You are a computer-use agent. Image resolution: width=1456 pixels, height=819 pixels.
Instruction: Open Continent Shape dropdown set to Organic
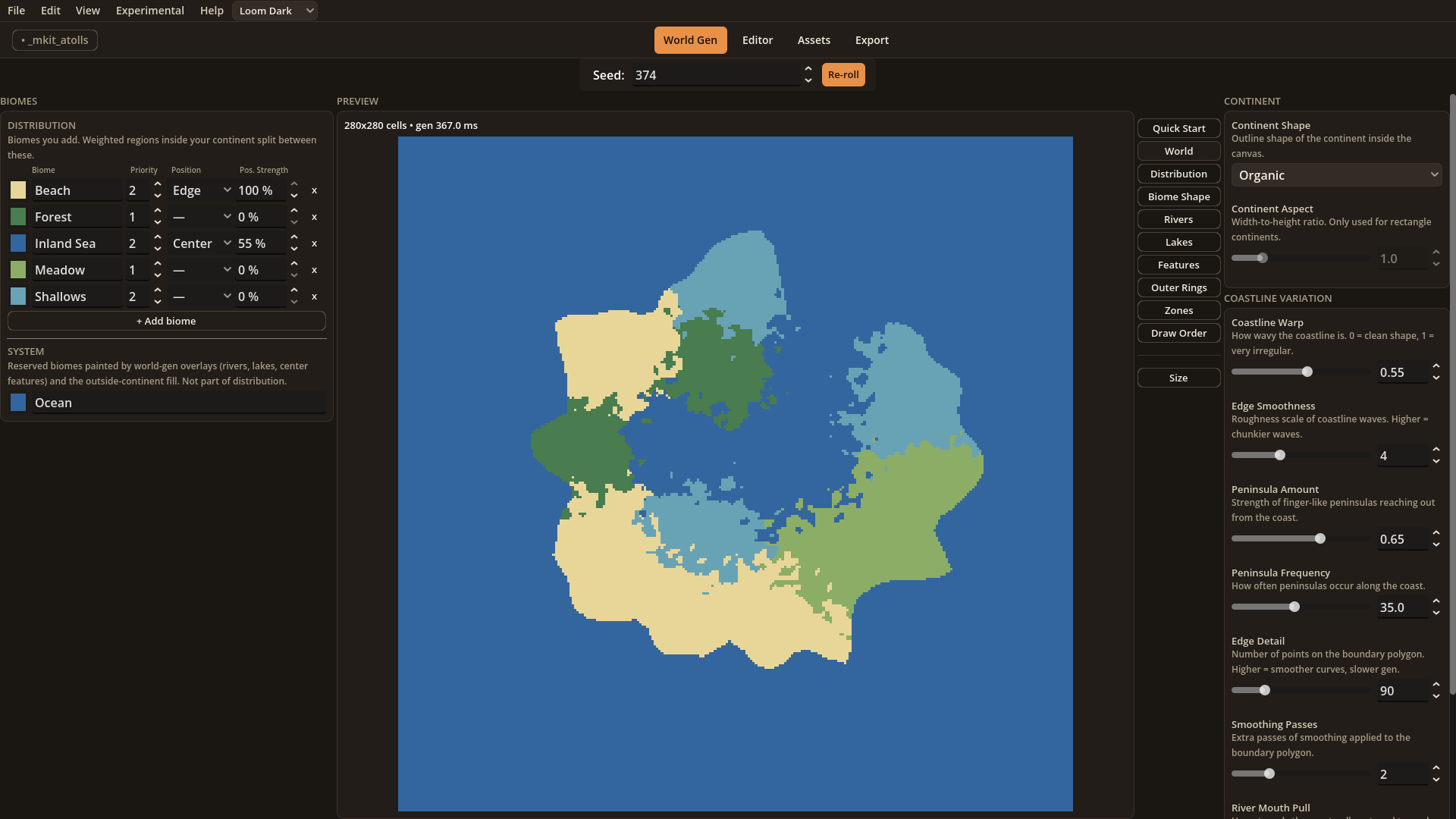tap(1336, 175)
